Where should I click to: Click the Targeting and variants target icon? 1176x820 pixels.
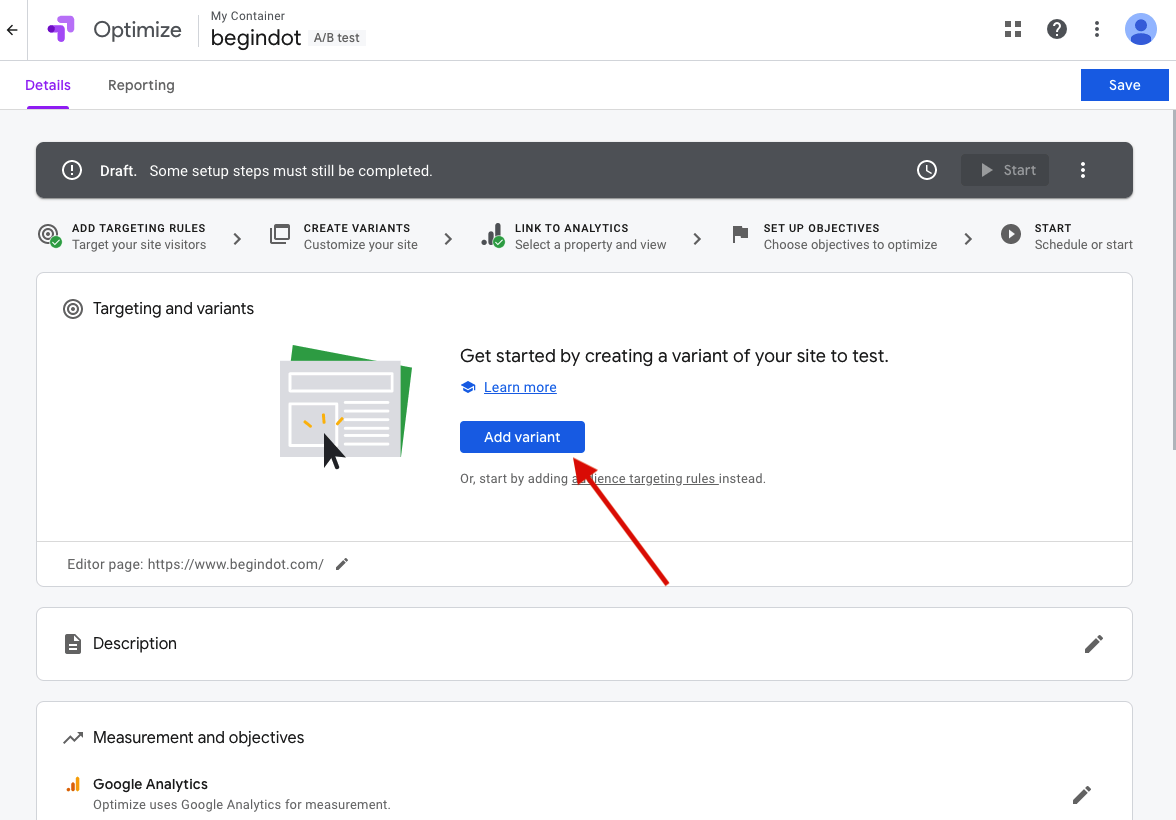click(x=73, y=309)
